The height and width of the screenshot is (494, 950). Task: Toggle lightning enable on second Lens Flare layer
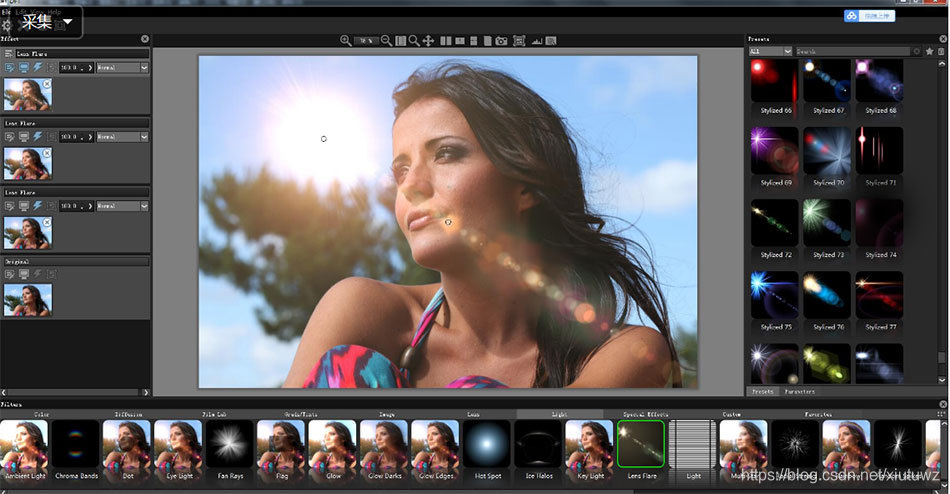click(x=38, y=137)
